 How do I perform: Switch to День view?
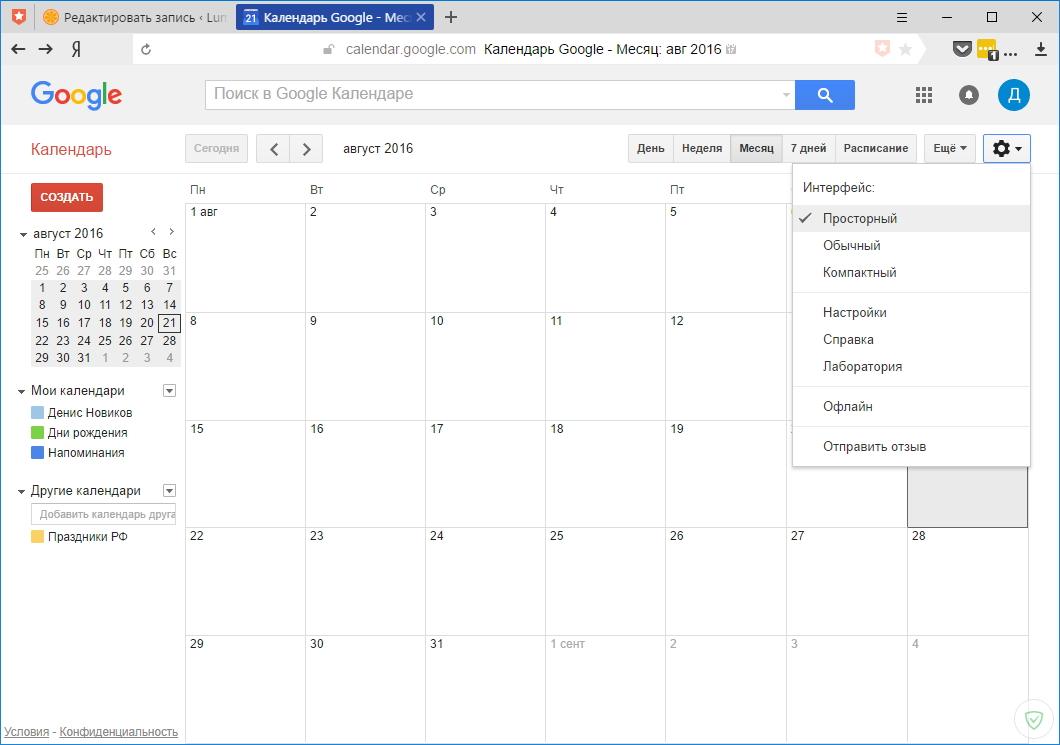tap(650, 149)
